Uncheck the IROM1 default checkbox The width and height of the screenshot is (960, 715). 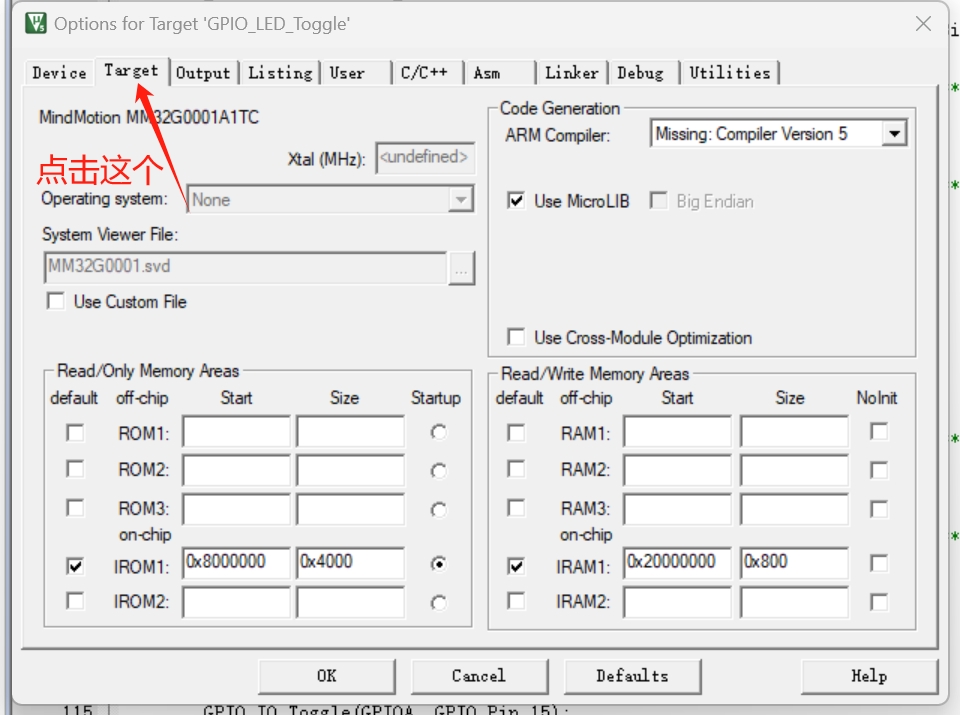[x=75, y=566]
